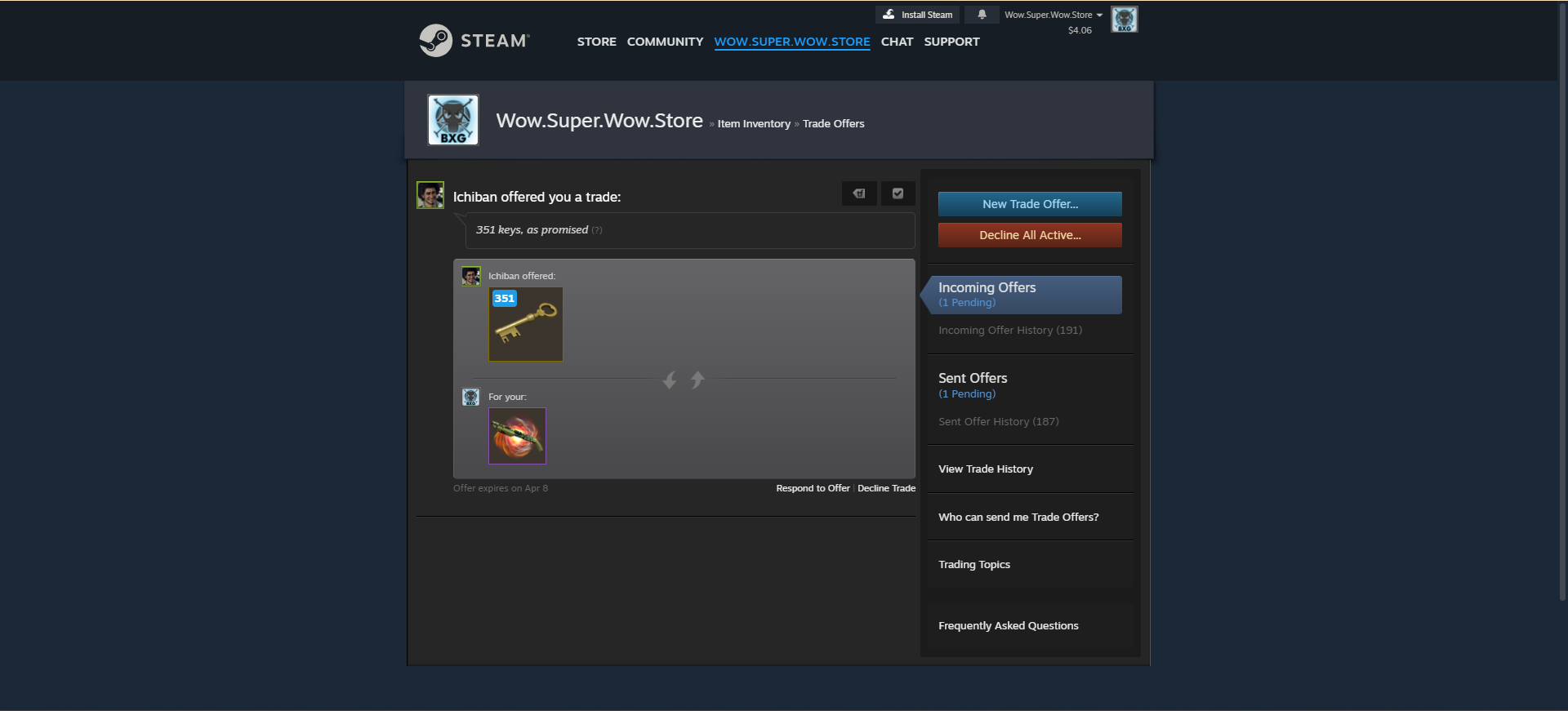The image size is (1568, 711).
Task: Open Wow.Super.Wow.Store profile name link
Action: tap(599, 121)
